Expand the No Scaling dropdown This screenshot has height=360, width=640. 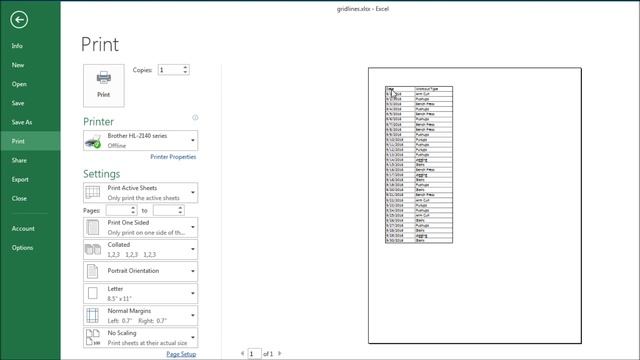(x=193, y=338)
